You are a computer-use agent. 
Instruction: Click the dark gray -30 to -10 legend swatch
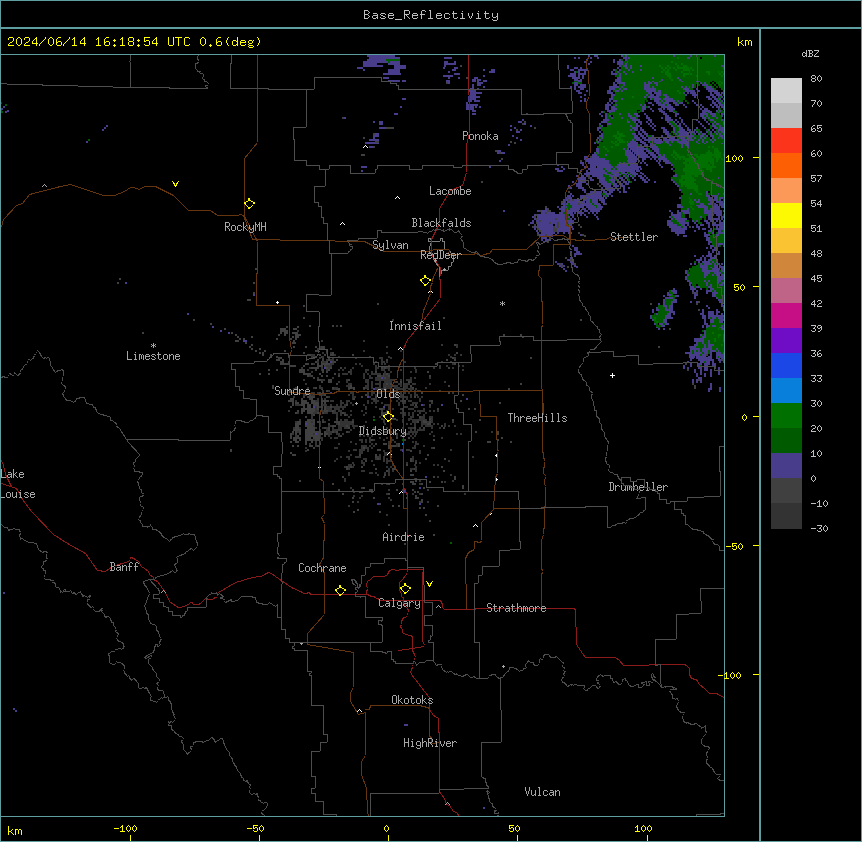(x=786, y=516)
